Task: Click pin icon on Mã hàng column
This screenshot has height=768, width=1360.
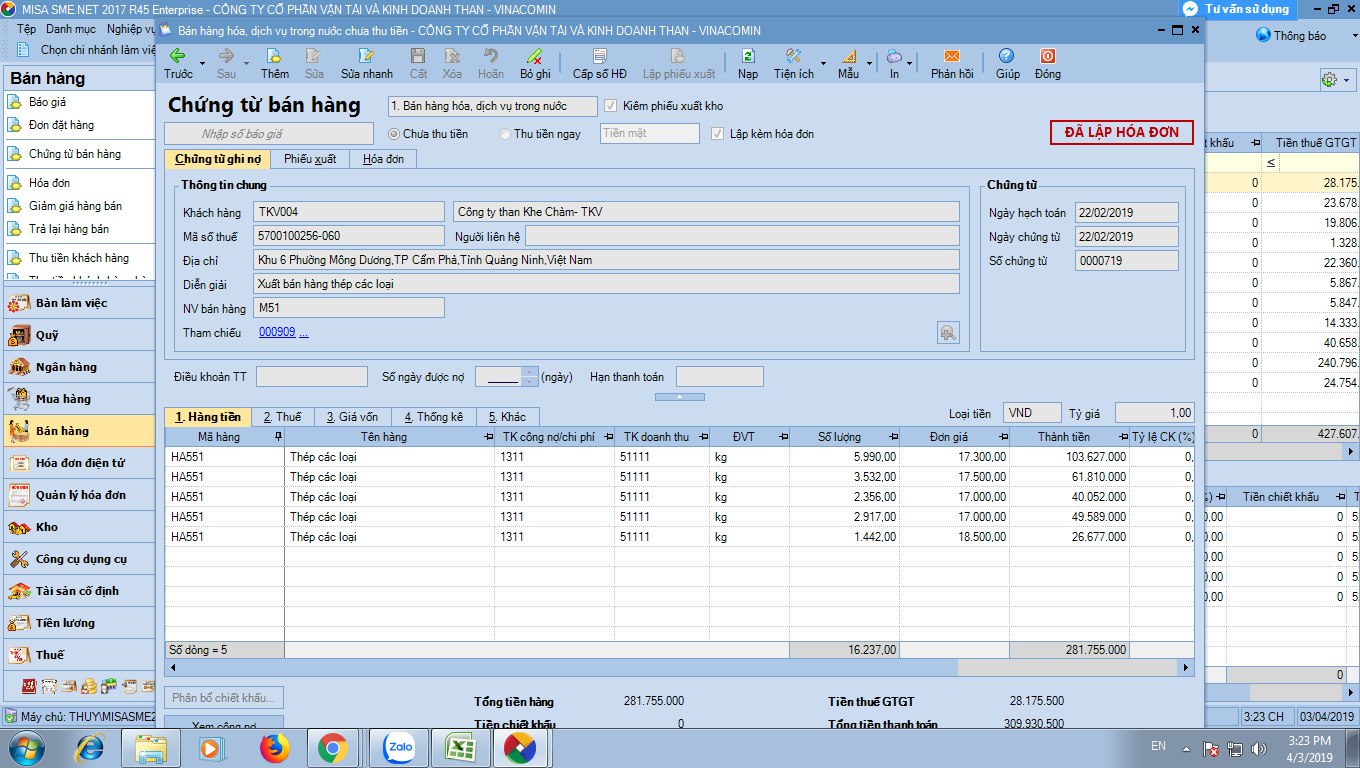Action: pos(278,437)
